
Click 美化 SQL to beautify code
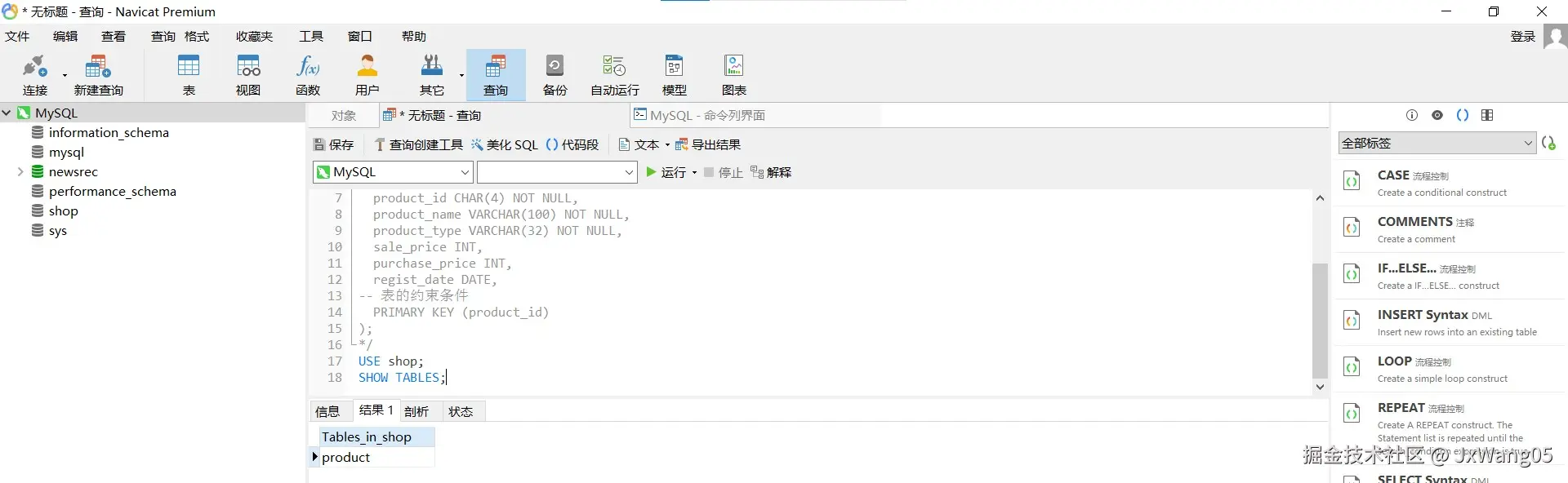click(x=504, y=144)
